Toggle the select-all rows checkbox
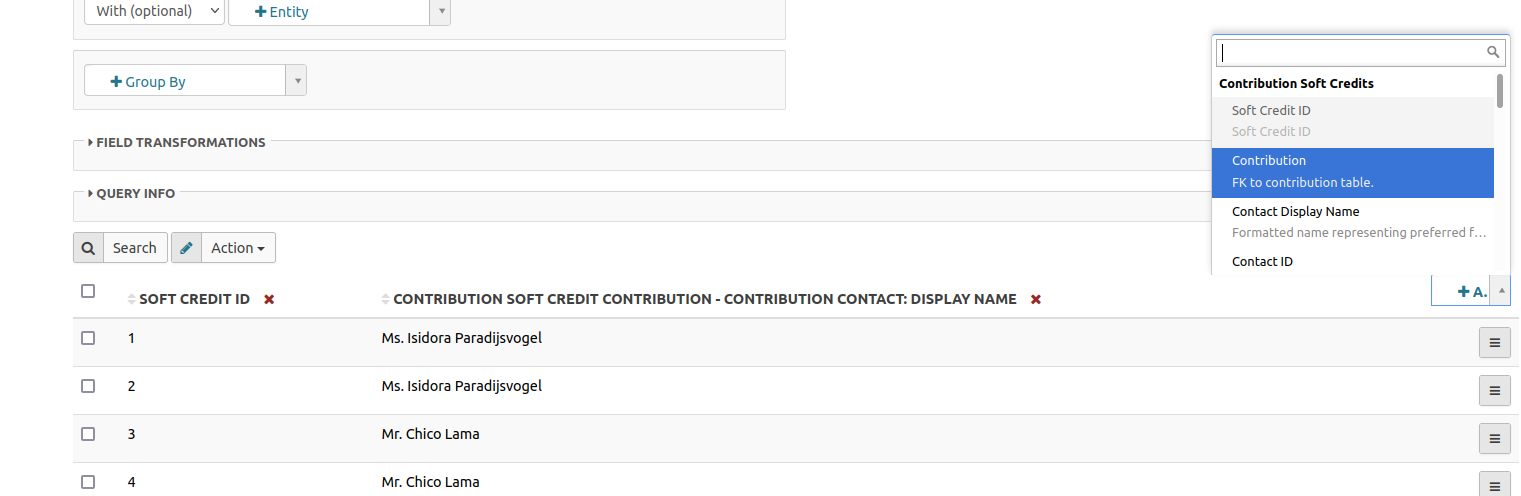1521x496 pixels. click(x=88, y=291)
